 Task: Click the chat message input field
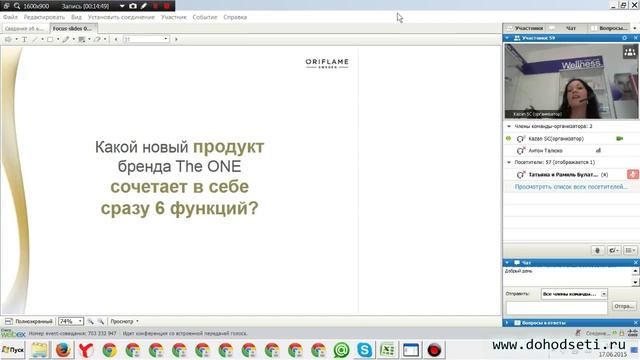point(557,307)
